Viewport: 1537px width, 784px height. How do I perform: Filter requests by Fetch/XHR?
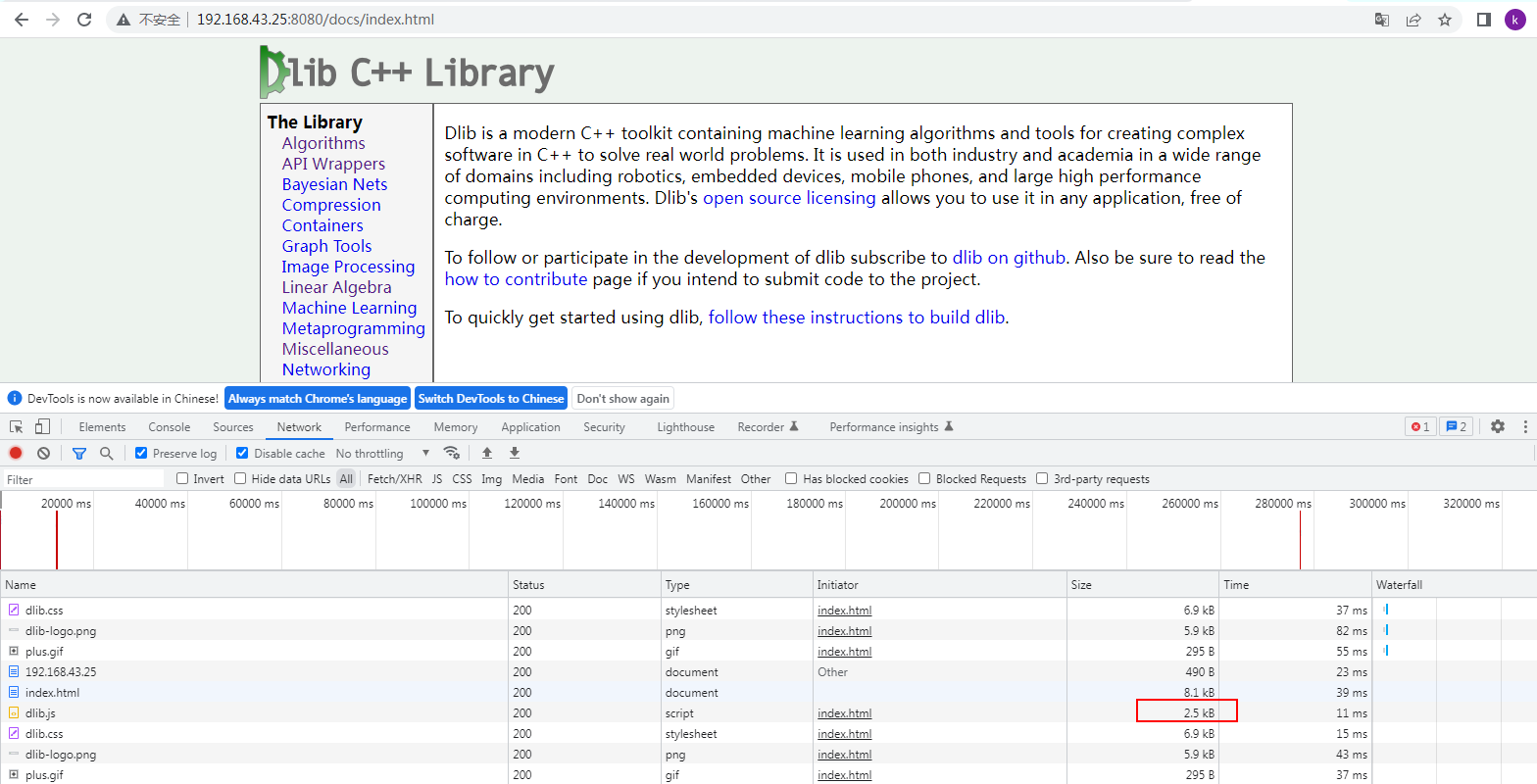[x=395, y=479]
